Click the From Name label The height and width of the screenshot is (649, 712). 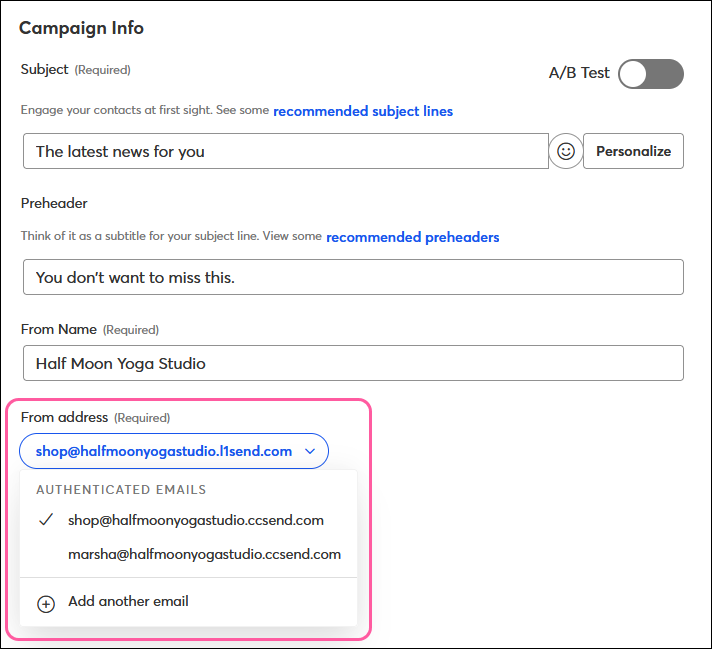tap(59, 329)
